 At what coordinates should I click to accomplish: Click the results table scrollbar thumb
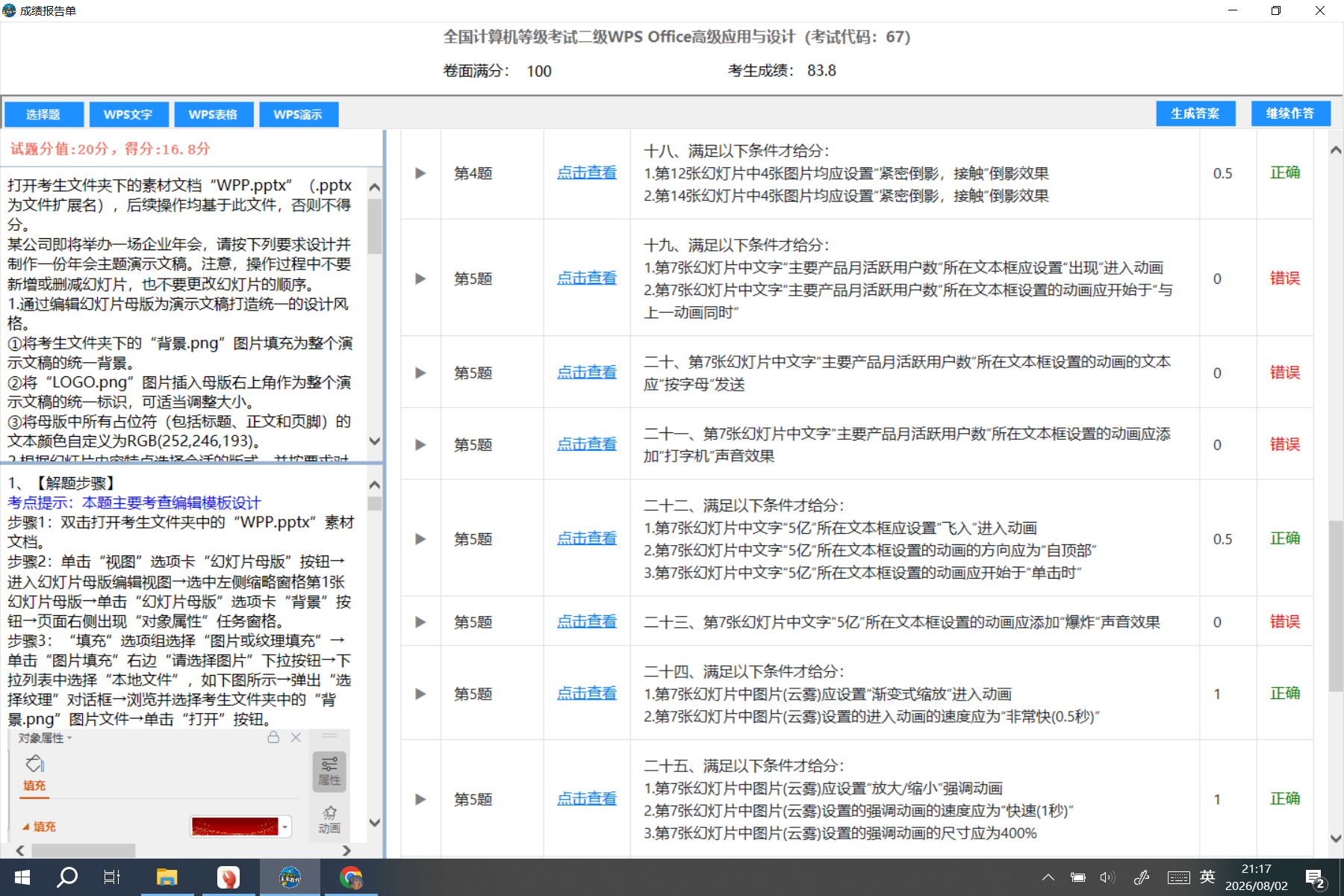tap(1336, 606)
